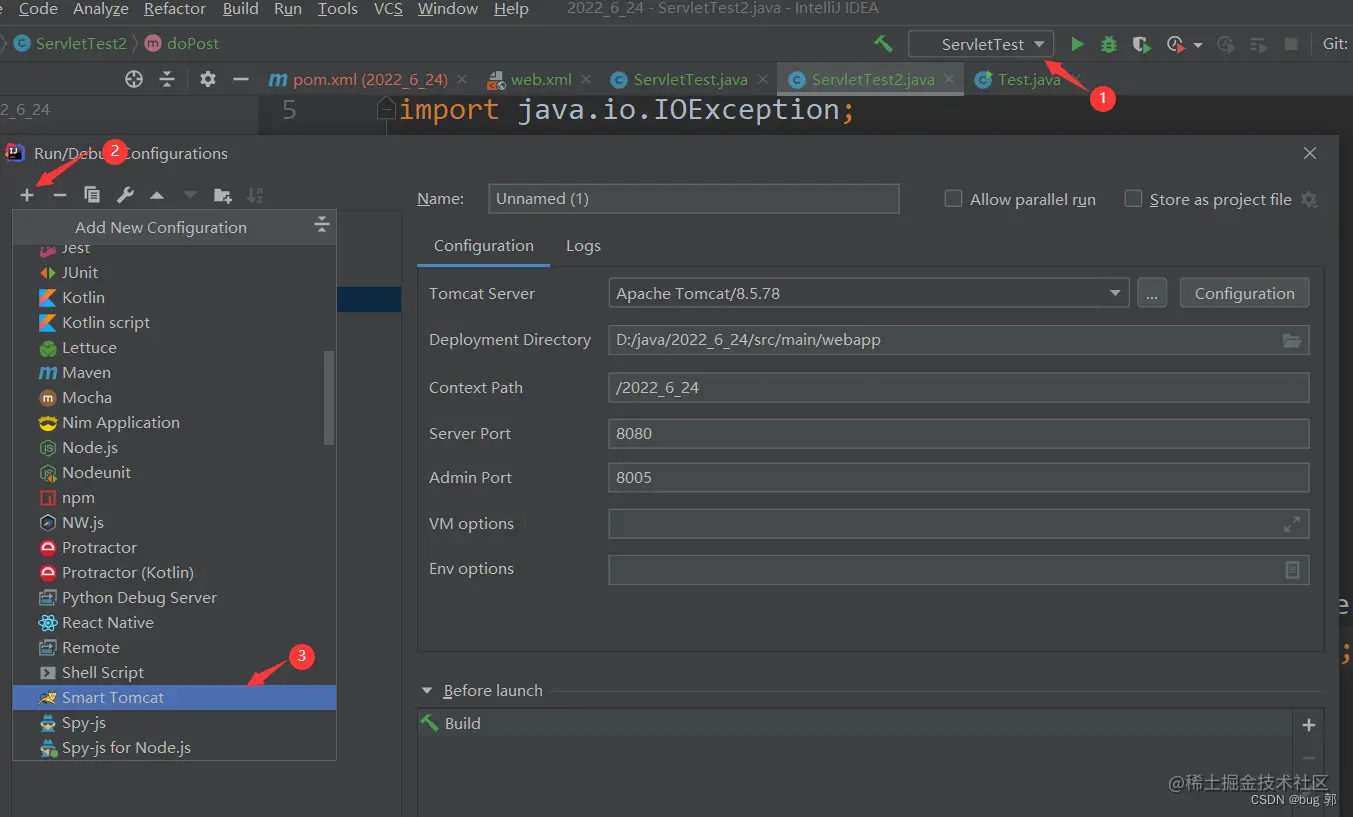Image resolution: width=1353 pixels, height=817 pixels.
Task: Select the Configuration tab
Action: (484, 245)
